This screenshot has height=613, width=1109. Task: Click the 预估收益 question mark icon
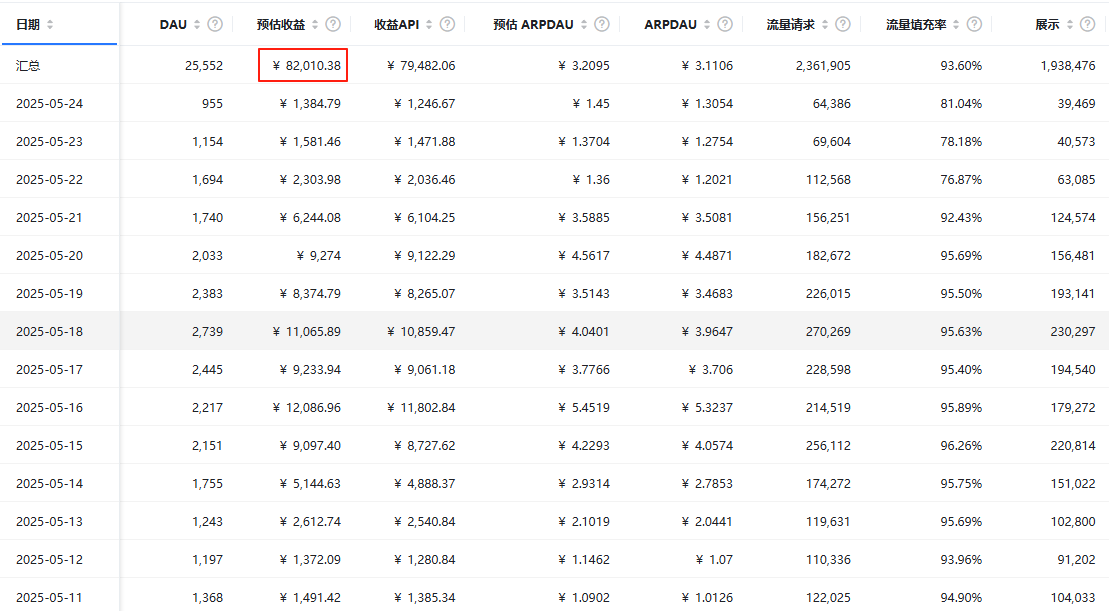pos(333,24)
